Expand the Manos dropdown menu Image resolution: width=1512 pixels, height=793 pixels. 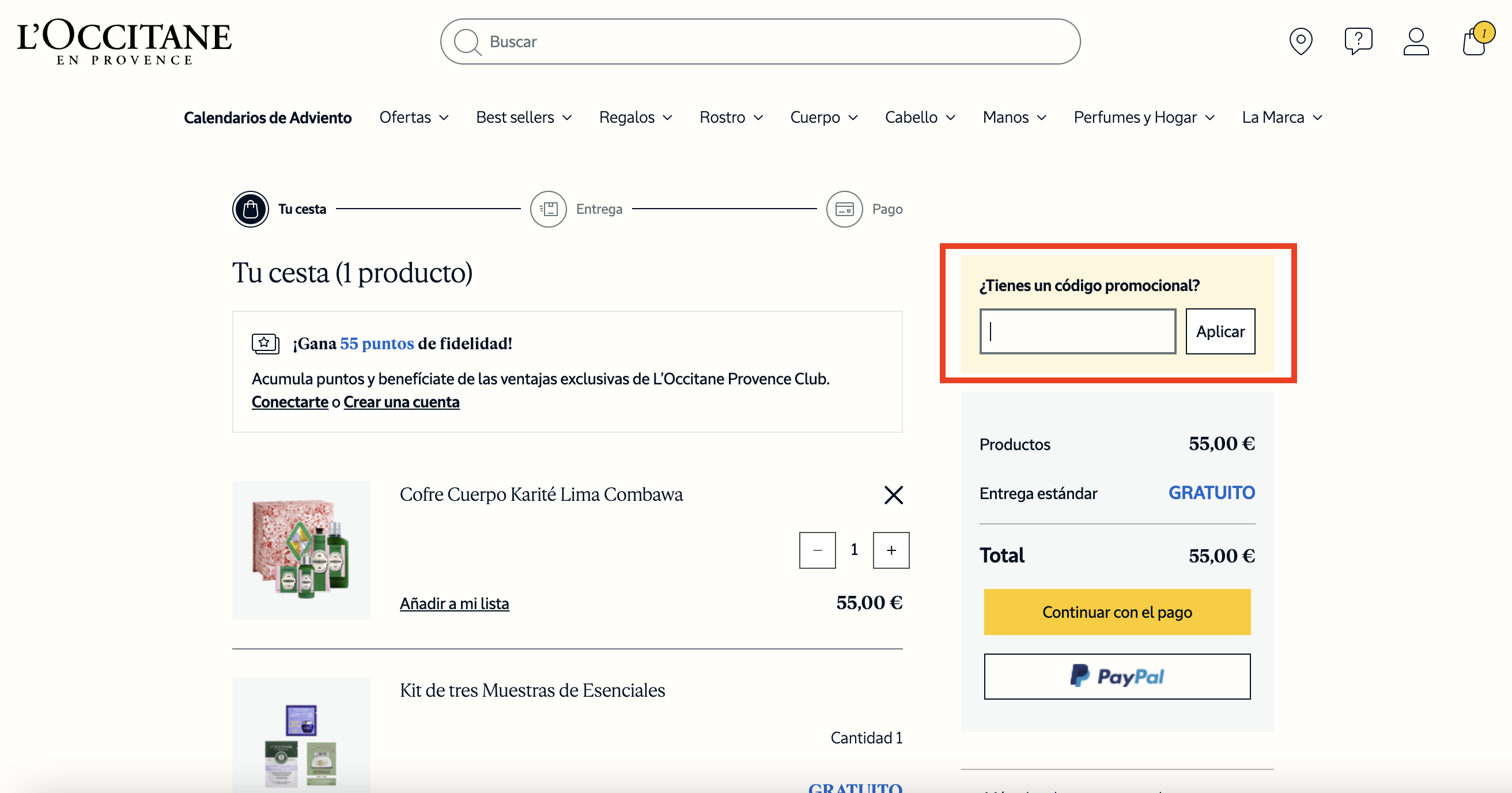click(1015, 118)
